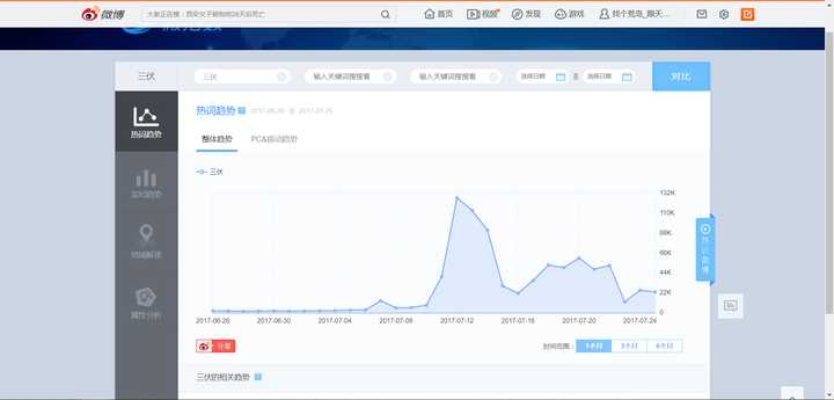Open the attribute analysis sidebar icon
This screenshot has height=400, width=834.
tap(146, 301)
